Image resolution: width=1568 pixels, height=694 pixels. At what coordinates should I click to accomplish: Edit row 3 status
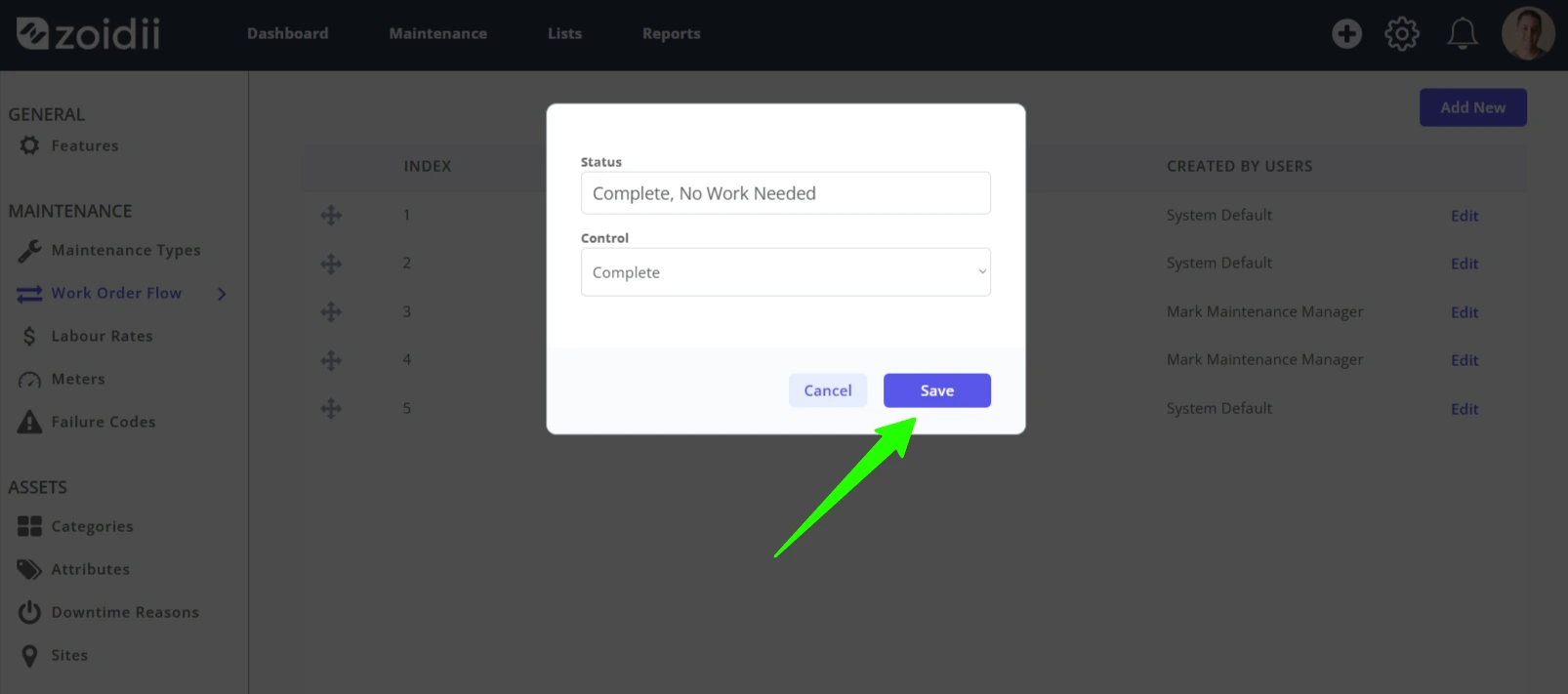pos(1464,312)
